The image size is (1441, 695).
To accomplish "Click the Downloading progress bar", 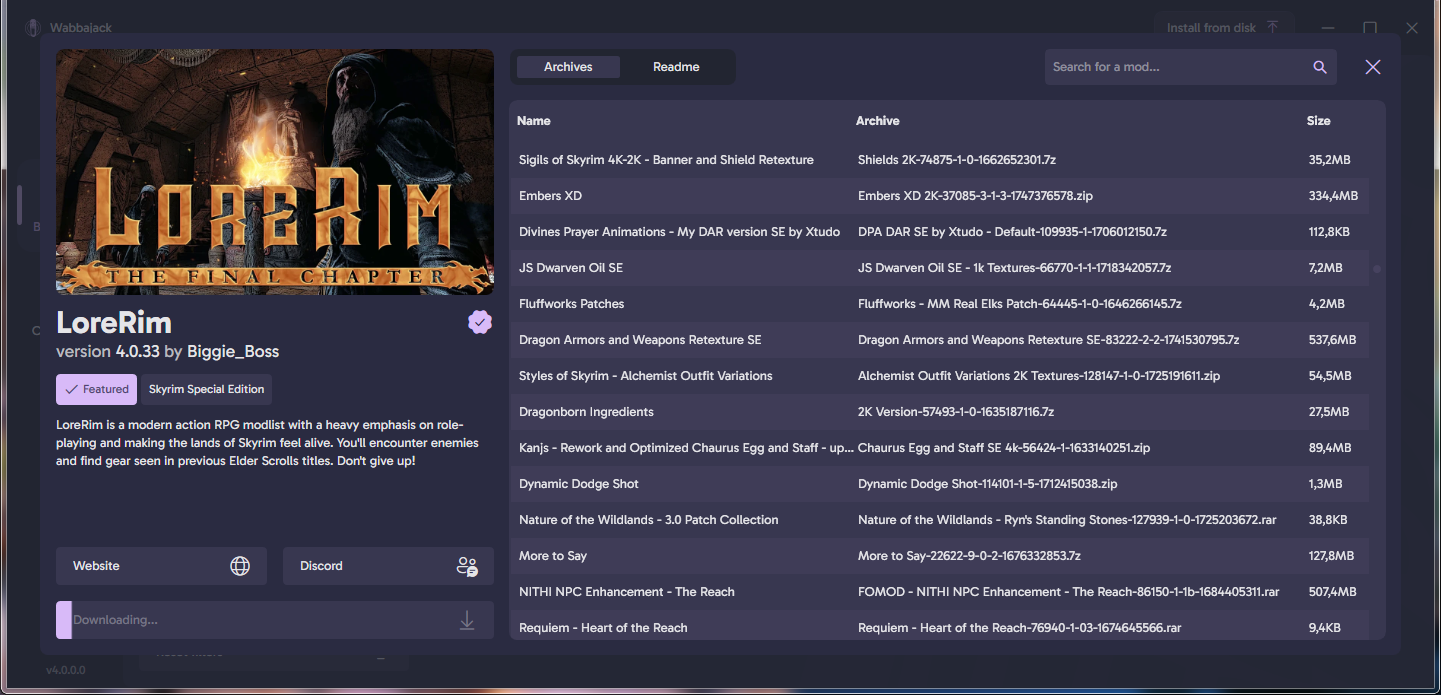I will pyautogui.click(x=275, y=620).
